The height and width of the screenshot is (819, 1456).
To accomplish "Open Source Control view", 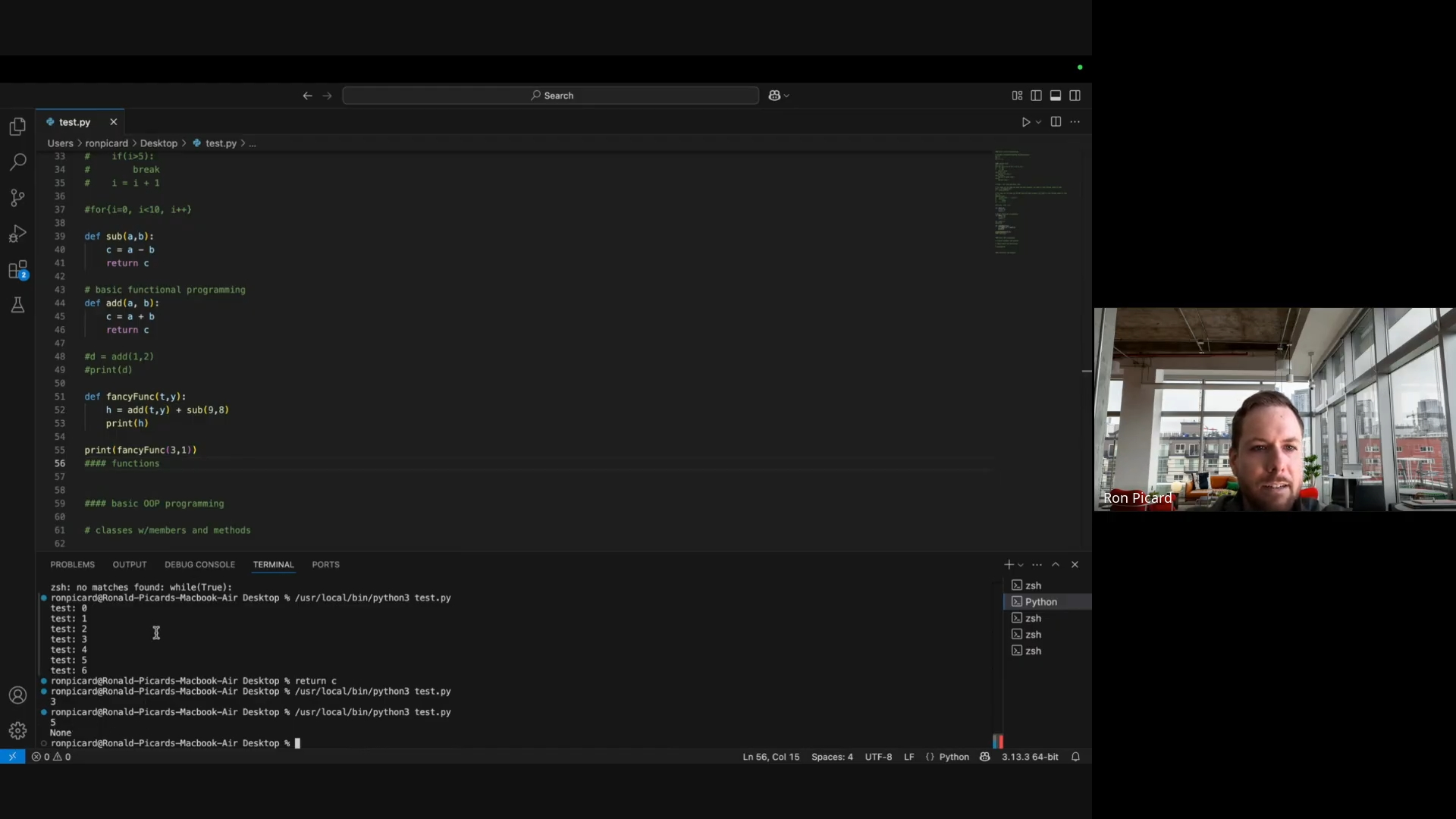I will pos(17,198).
